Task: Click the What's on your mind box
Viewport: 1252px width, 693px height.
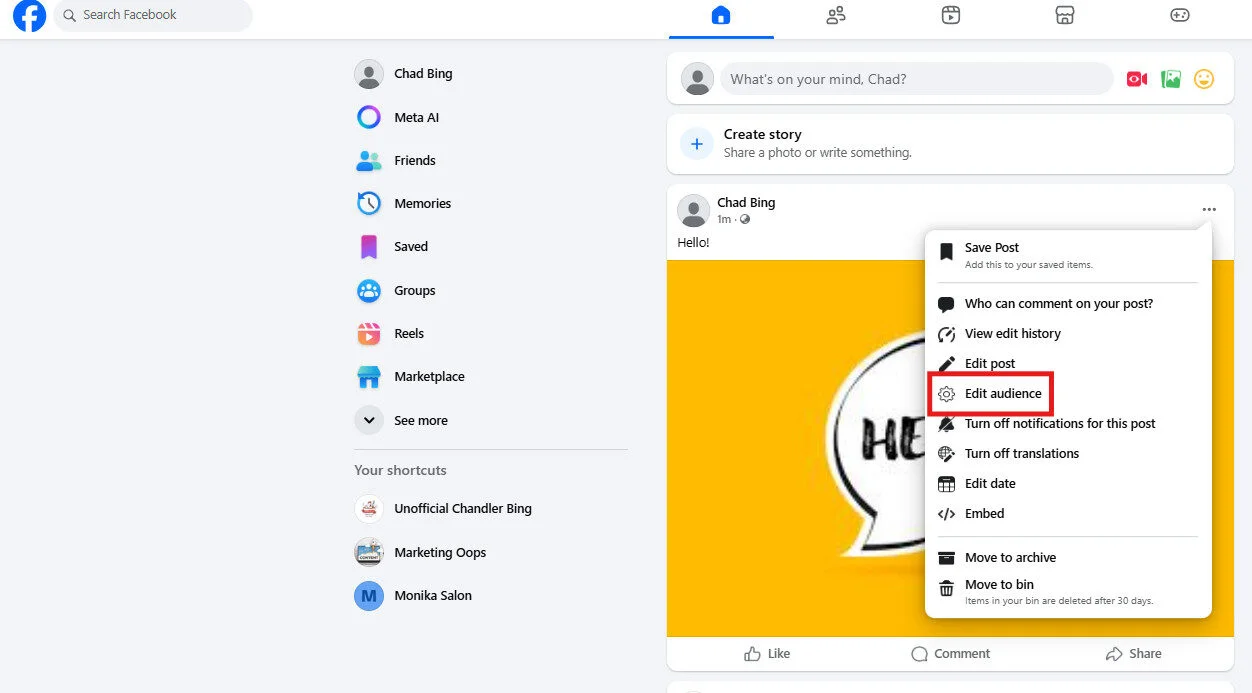Action: click(x=916, y=79)
